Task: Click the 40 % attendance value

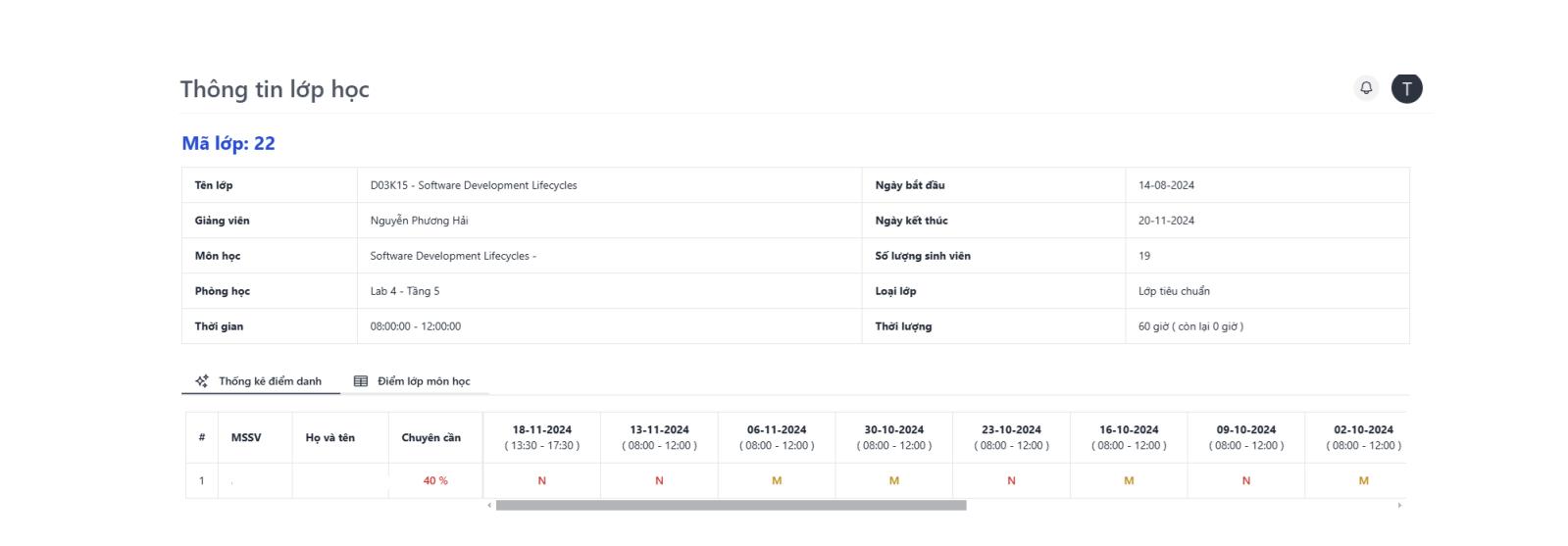Action: coord(435,480)
